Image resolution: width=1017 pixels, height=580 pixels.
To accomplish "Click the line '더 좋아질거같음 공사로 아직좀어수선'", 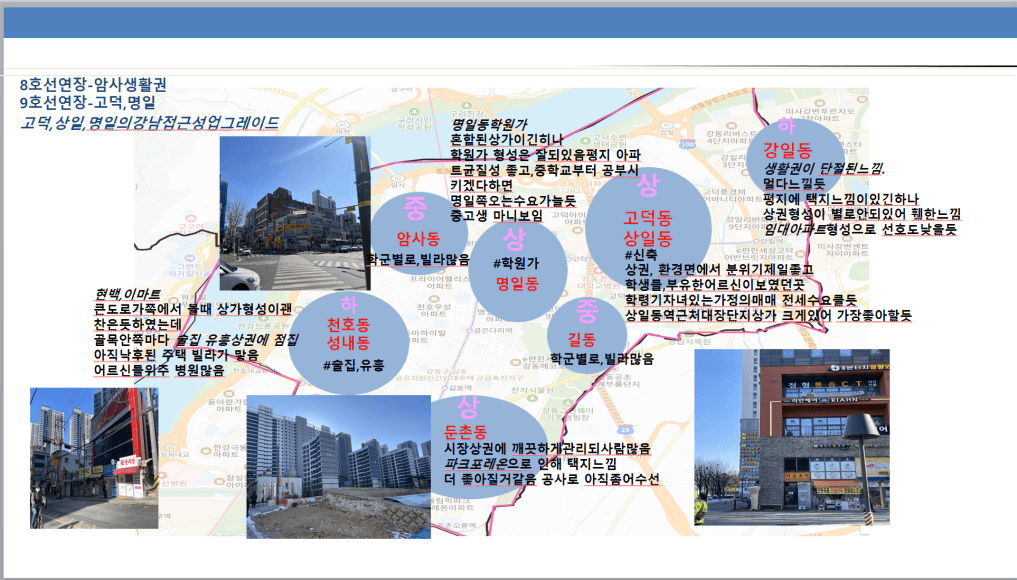I will tap(551, 479).
